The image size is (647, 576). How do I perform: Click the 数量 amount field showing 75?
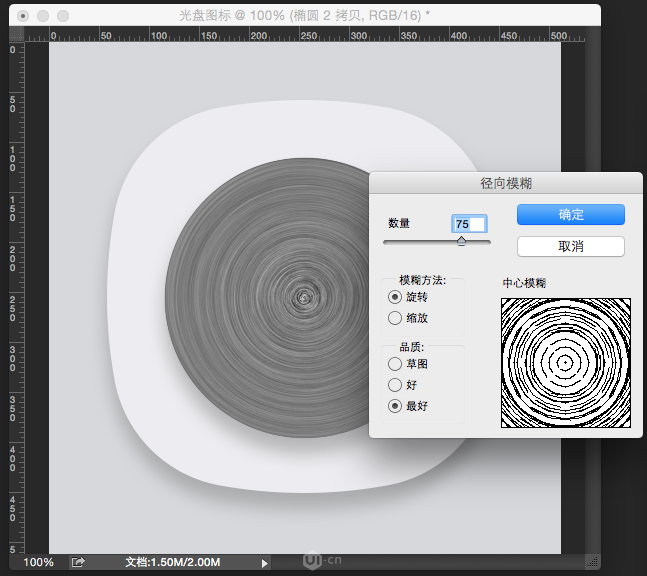pyautogui.click(x=468, y=224)
